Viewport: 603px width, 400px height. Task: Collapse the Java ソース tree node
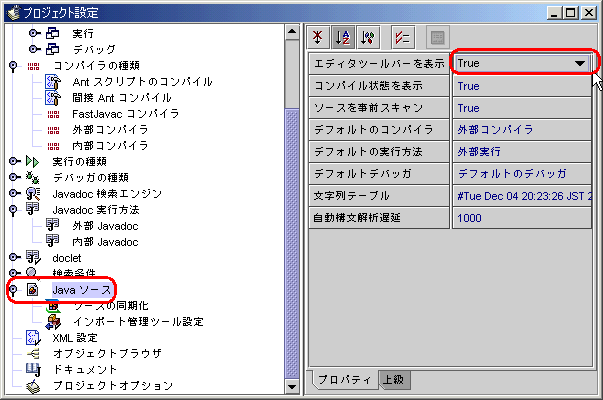[13, 289]
